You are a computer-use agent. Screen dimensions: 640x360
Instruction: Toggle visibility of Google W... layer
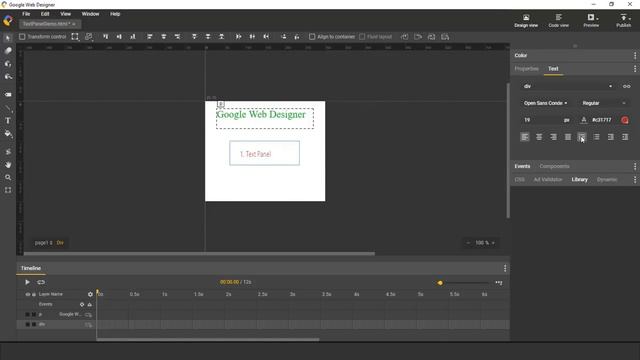pos(27,315)
